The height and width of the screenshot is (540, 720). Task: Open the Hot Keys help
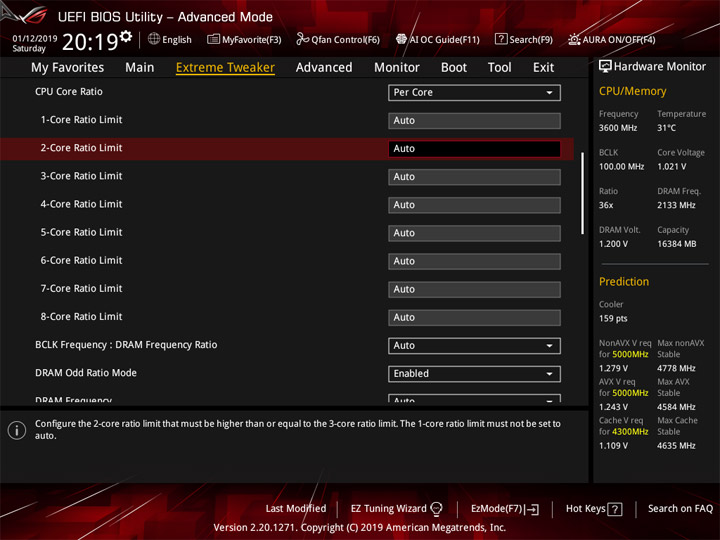[x=594, y=509]
